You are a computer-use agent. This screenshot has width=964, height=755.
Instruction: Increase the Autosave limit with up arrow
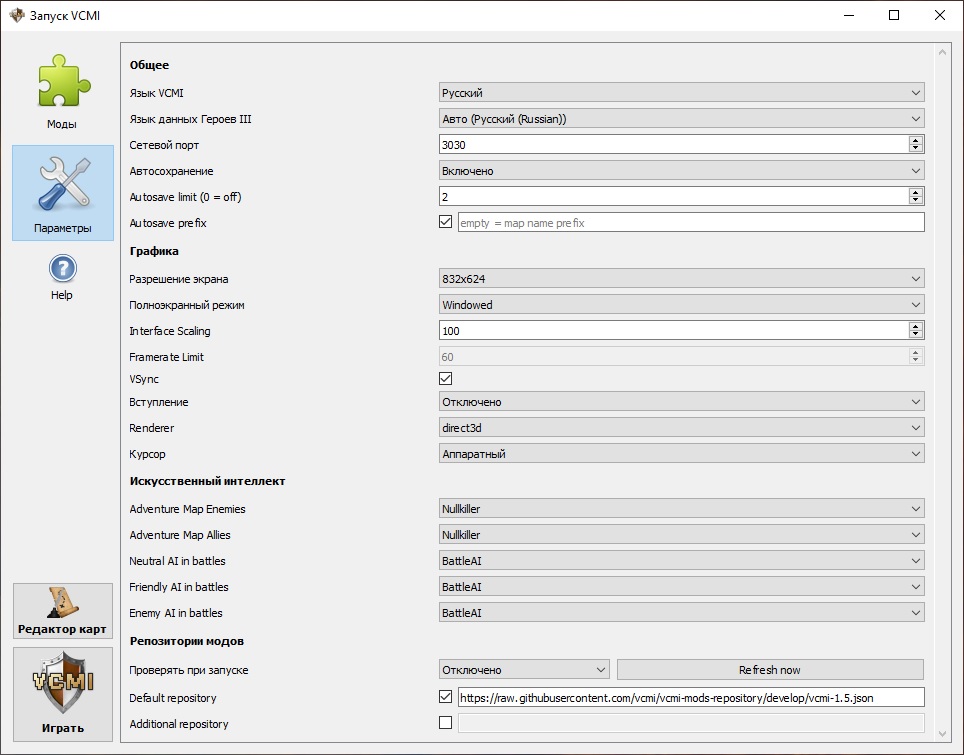915,192
